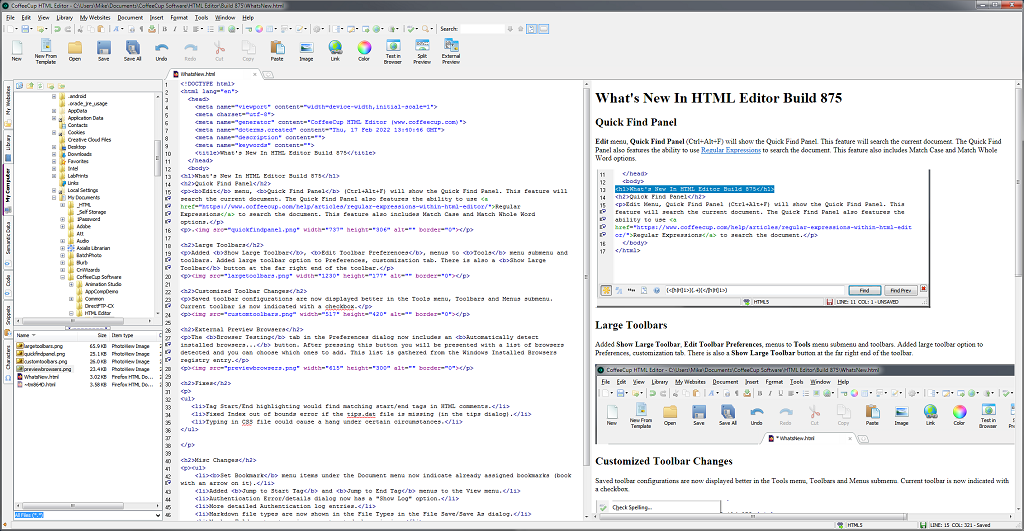Expand the Animation Studio folder node

click(71, 284)
